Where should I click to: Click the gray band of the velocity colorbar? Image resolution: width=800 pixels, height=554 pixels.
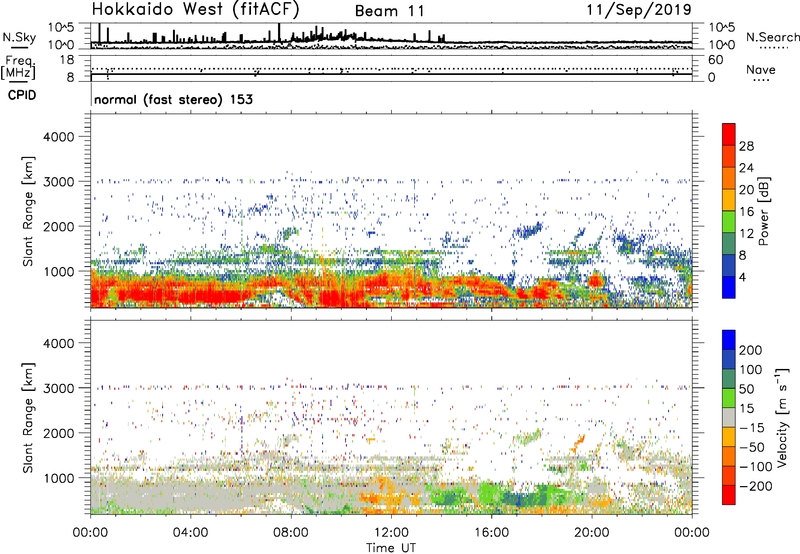pyautogui.click(x=729, y=417)
